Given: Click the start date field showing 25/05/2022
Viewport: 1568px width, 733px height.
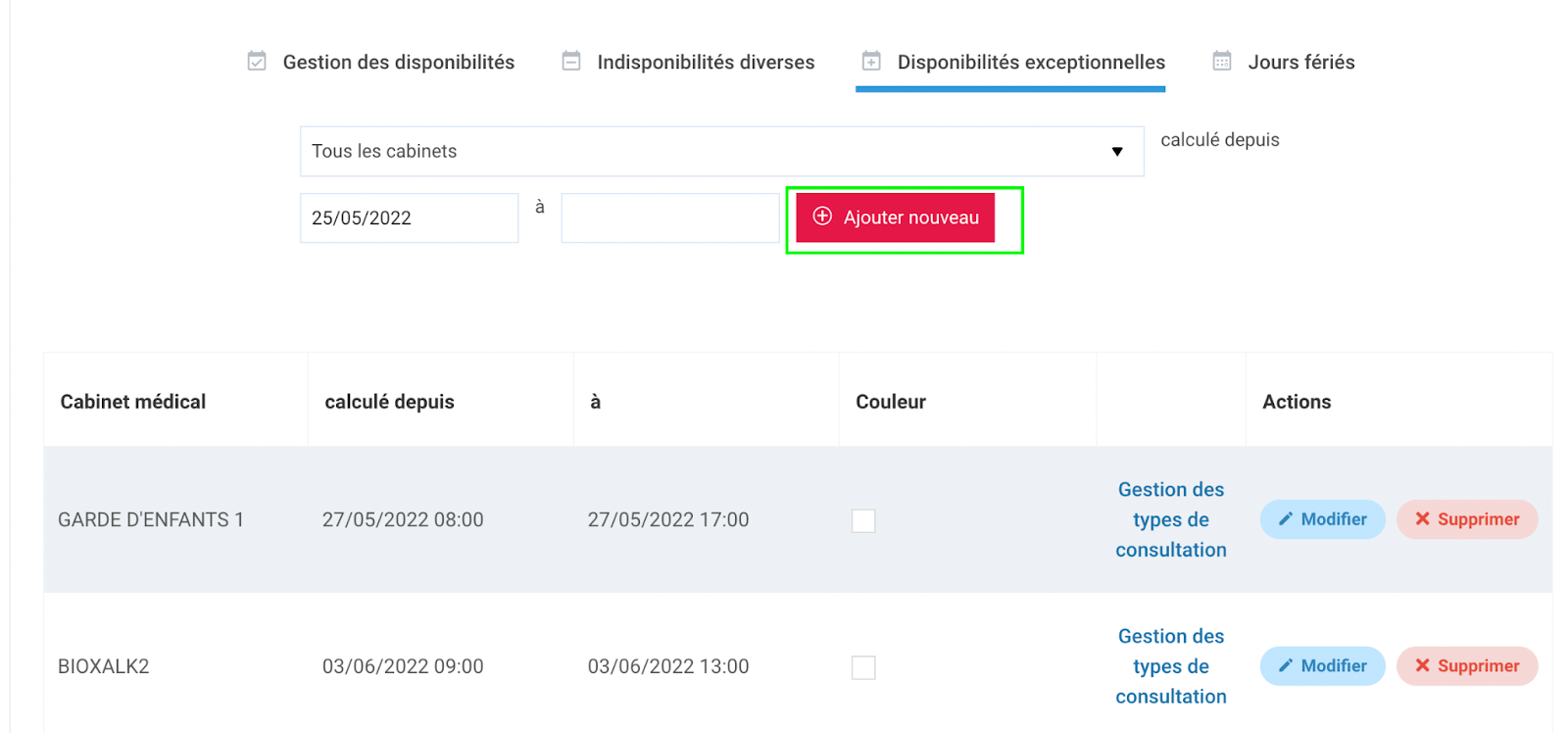Looking at the screenshot, I should tap(409, 218).
